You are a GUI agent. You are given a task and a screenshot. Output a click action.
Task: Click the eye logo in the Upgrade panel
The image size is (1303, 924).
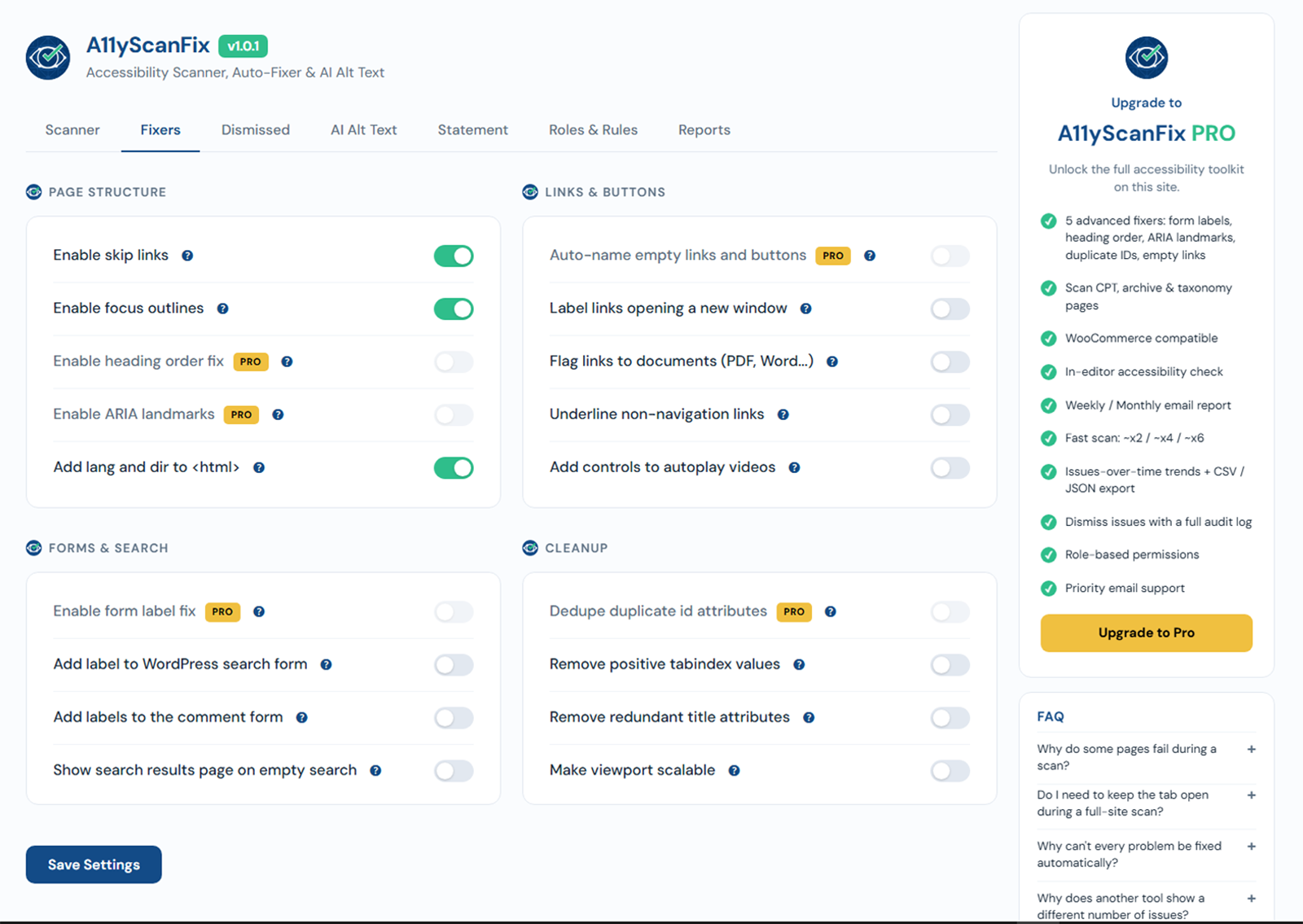[x=1146, y=57]
